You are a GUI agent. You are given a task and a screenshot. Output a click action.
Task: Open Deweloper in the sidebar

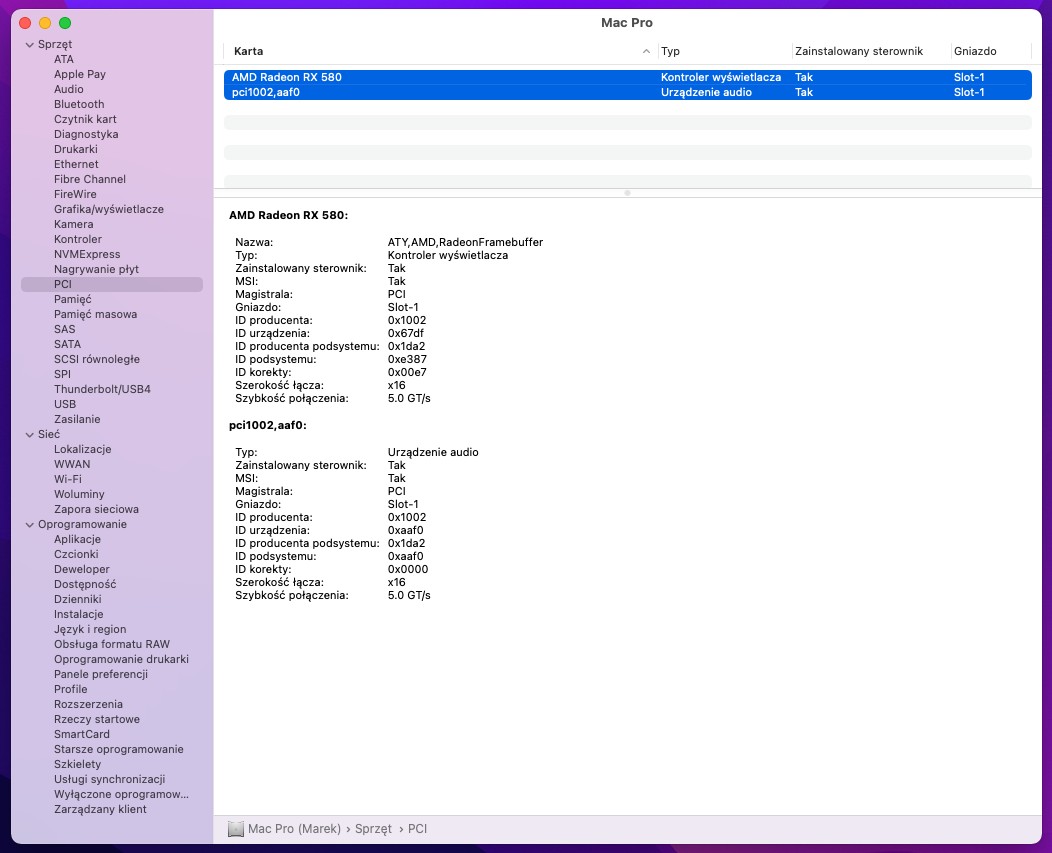click(82, 569)
